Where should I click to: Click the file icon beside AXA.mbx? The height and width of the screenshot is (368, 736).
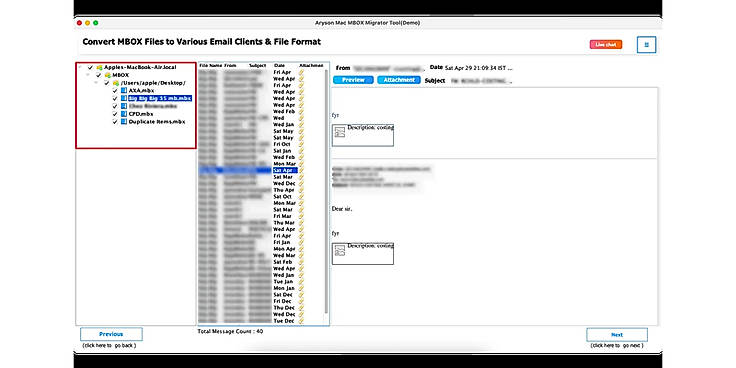coord(124,90)
